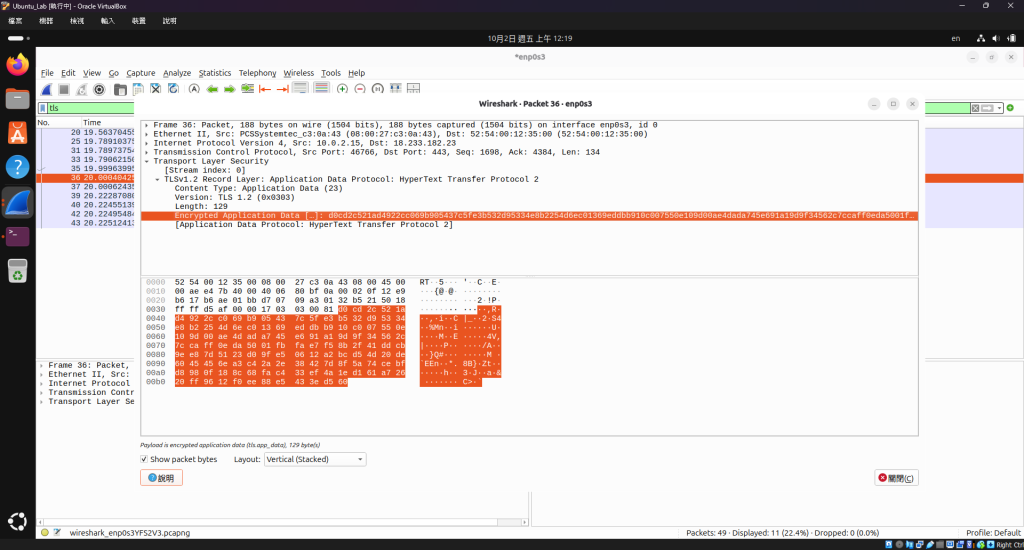1024x550 pixels.
Task: Go to next packet green arrow
Action: 229,89
